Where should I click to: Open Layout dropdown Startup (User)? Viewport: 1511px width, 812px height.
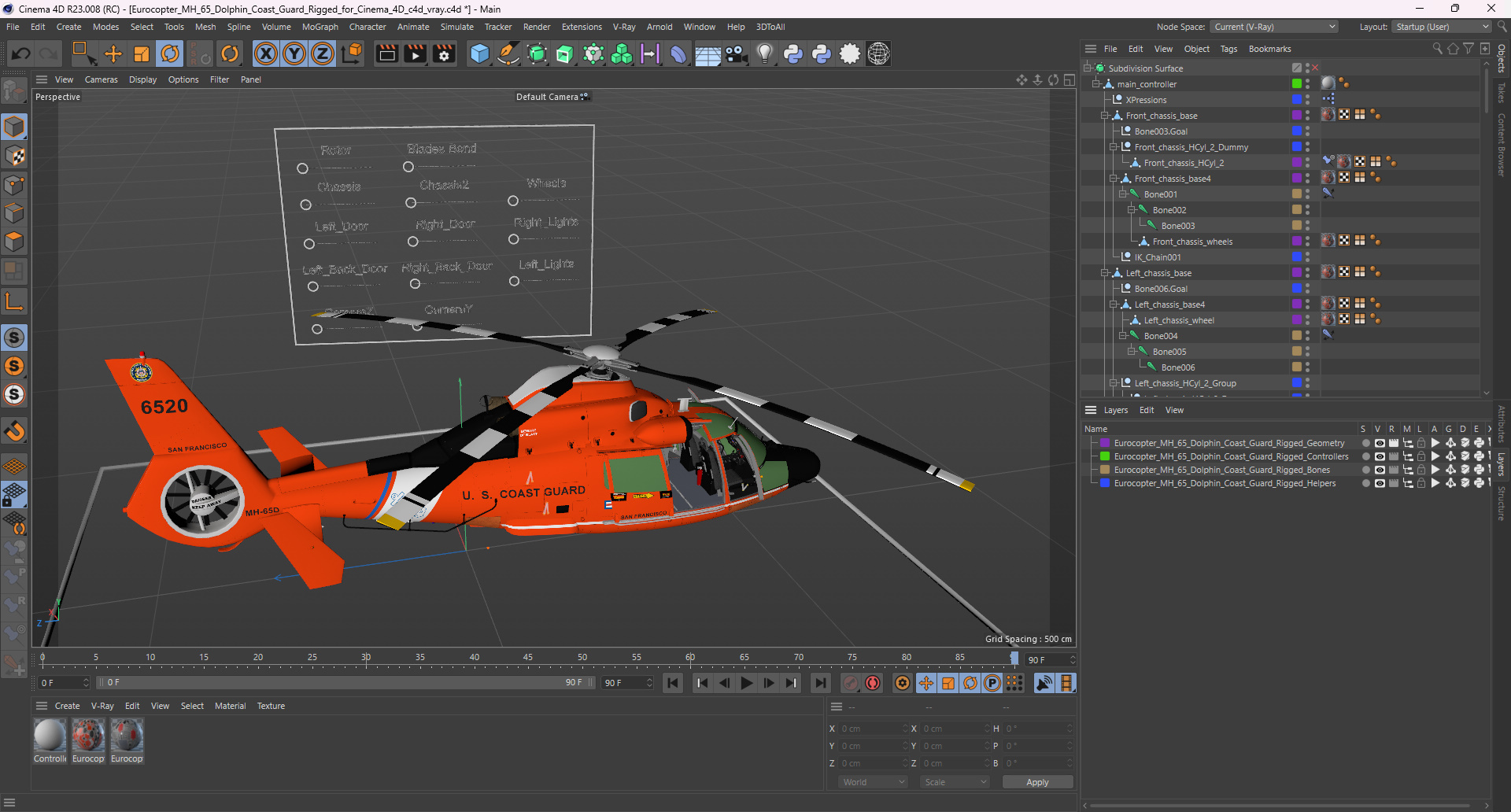point(1442,27)
